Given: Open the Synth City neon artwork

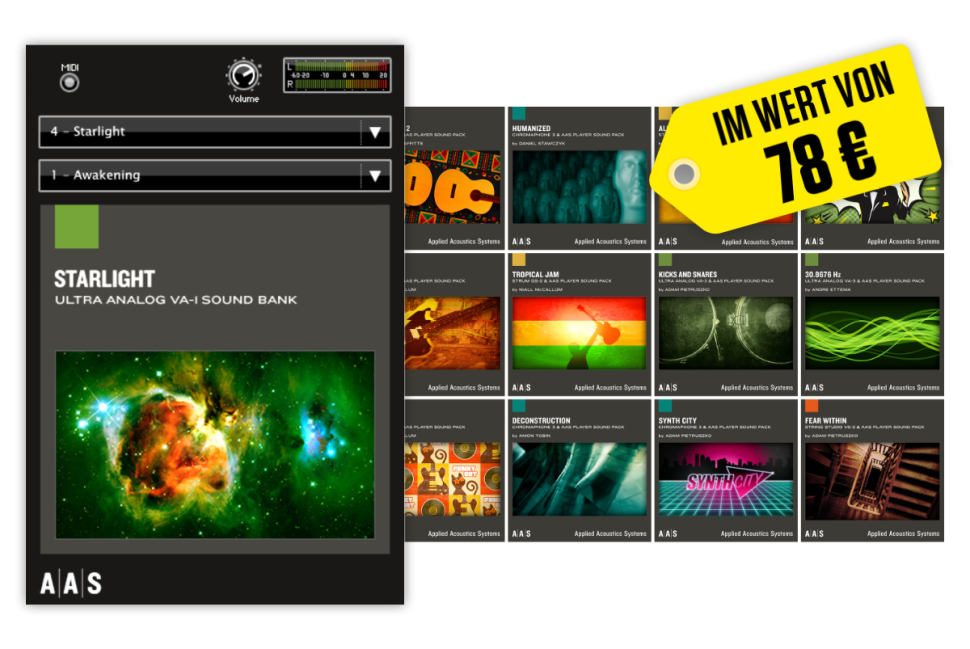Looking at the screenshot, I should coord(726,479).
